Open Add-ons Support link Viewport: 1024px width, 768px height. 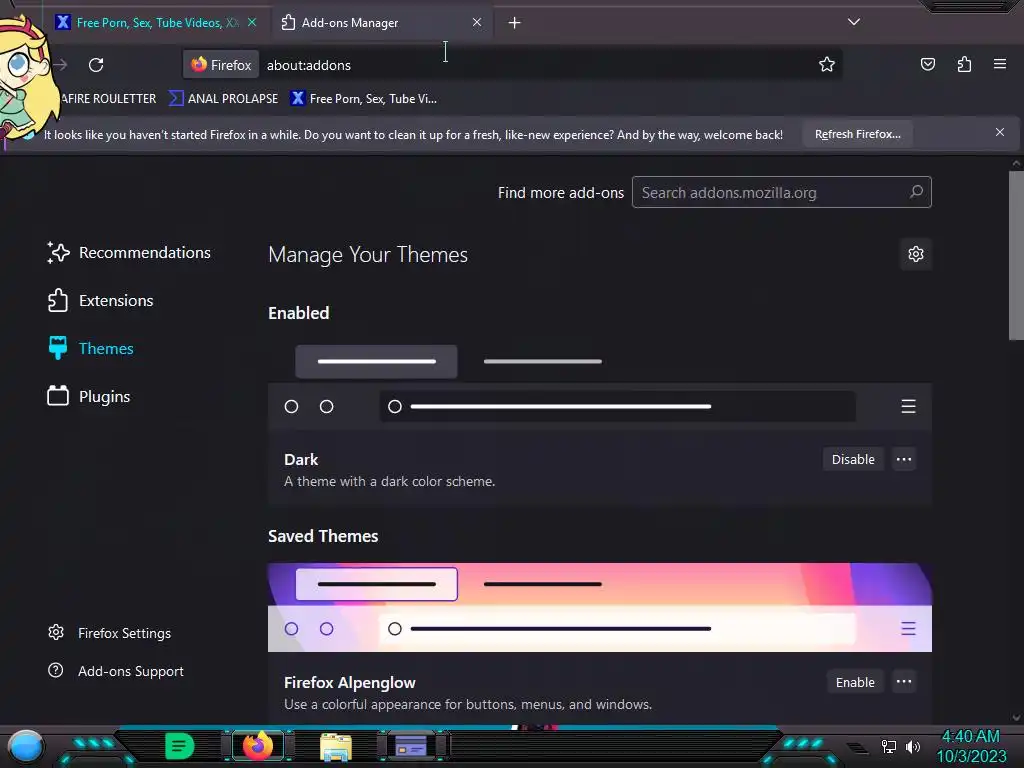click(x=116, y=671)
